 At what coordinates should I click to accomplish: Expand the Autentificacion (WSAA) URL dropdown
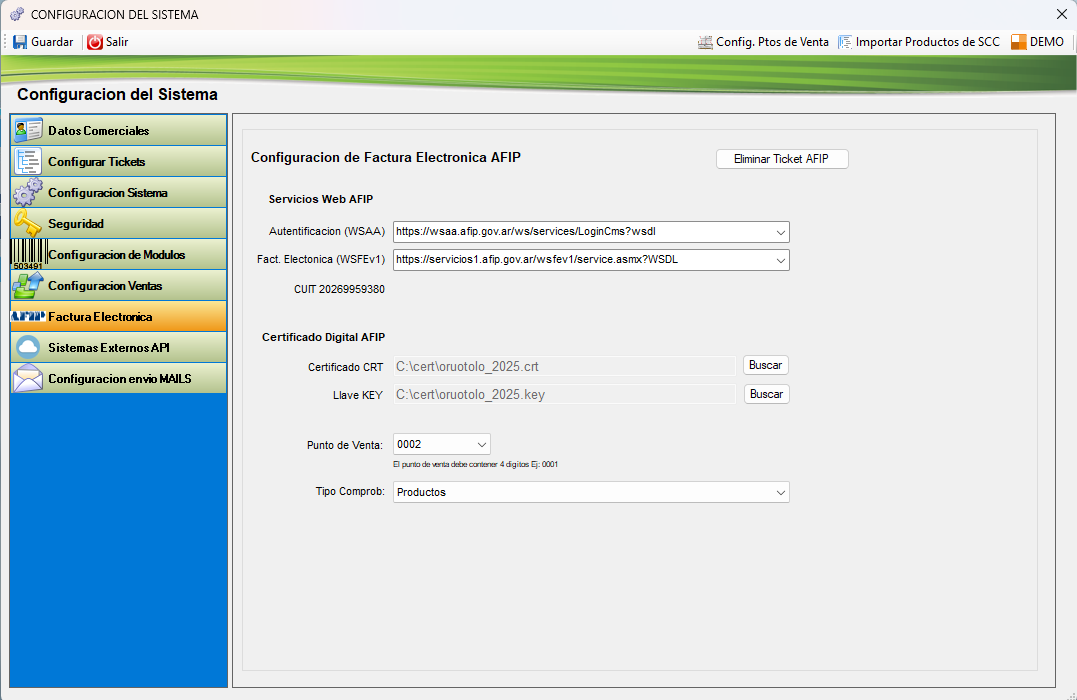pos(780,232)
